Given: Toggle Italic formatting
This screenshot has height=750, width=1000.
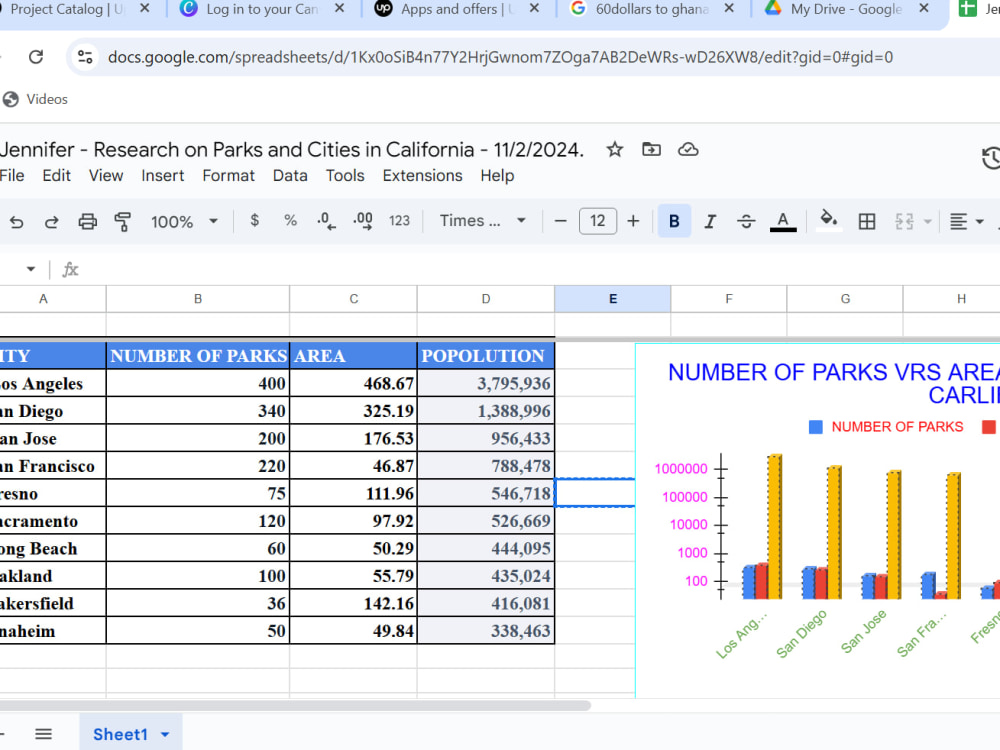Looking at the screenshot, I should [x=710, y=221].
